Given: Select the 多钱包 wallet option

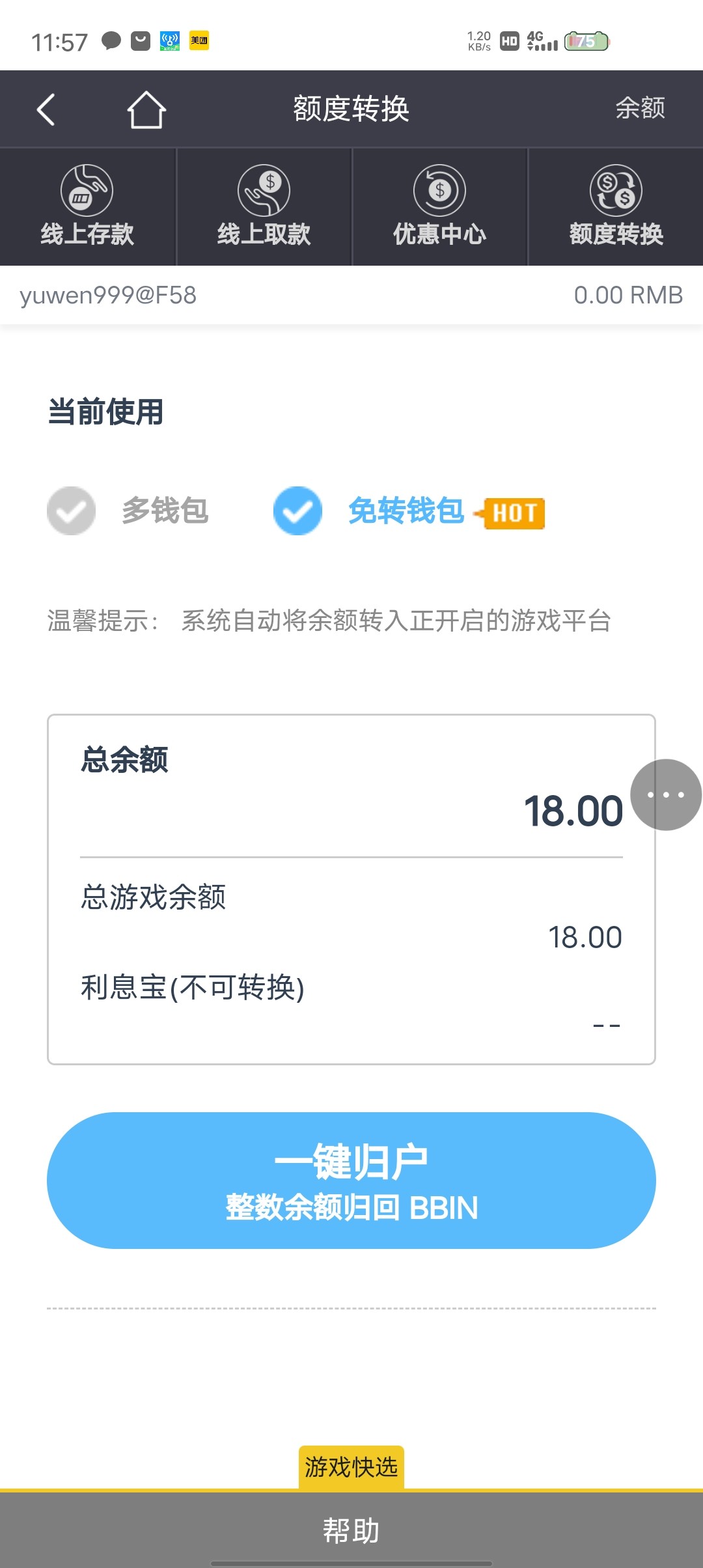Looking at the screenshot, I should [164, 511].
